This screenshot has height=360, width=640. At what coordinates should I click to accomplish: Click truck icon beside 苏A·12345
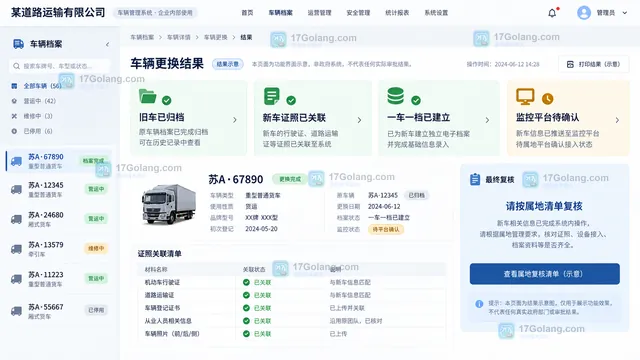pyautogui.click(x=16, y=189)
